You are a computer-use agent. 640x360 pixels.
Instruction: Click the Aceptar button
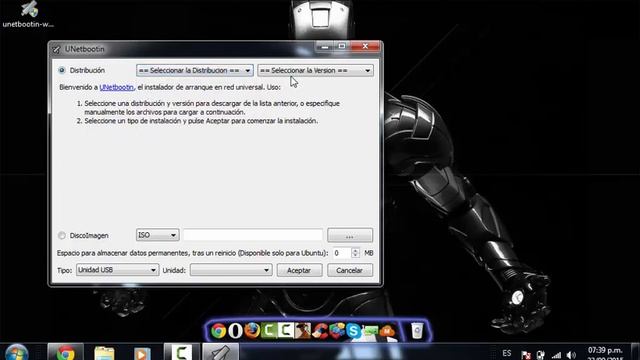(x=299, y=270)
